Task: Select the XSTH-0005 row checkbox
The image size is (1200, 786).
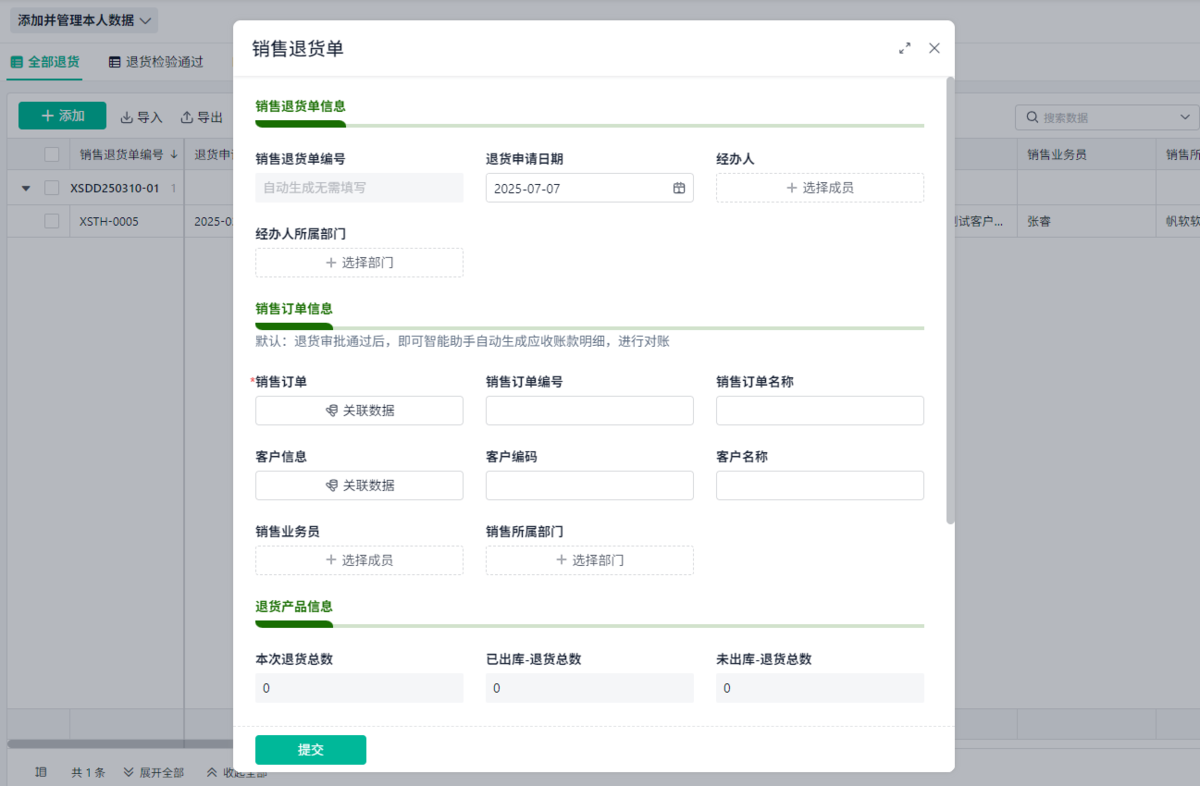Action: click(52, 221)
